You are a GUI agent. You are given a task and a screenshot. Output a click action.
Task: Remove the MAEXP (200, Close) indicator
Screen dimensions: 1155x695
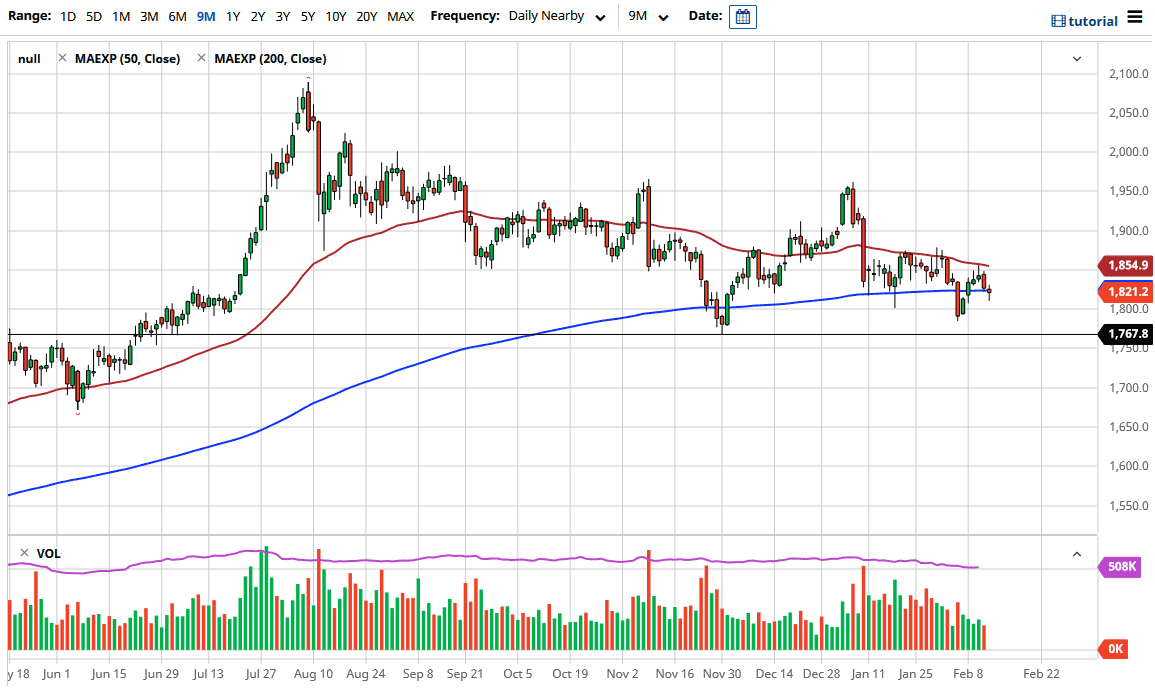[x=203, y=58]
